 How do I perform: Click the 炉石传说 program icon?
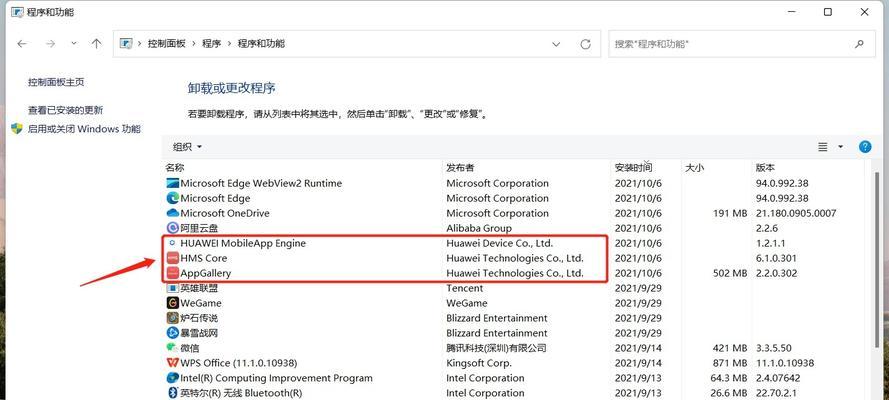pyautogui.click(x=172, y=318)
